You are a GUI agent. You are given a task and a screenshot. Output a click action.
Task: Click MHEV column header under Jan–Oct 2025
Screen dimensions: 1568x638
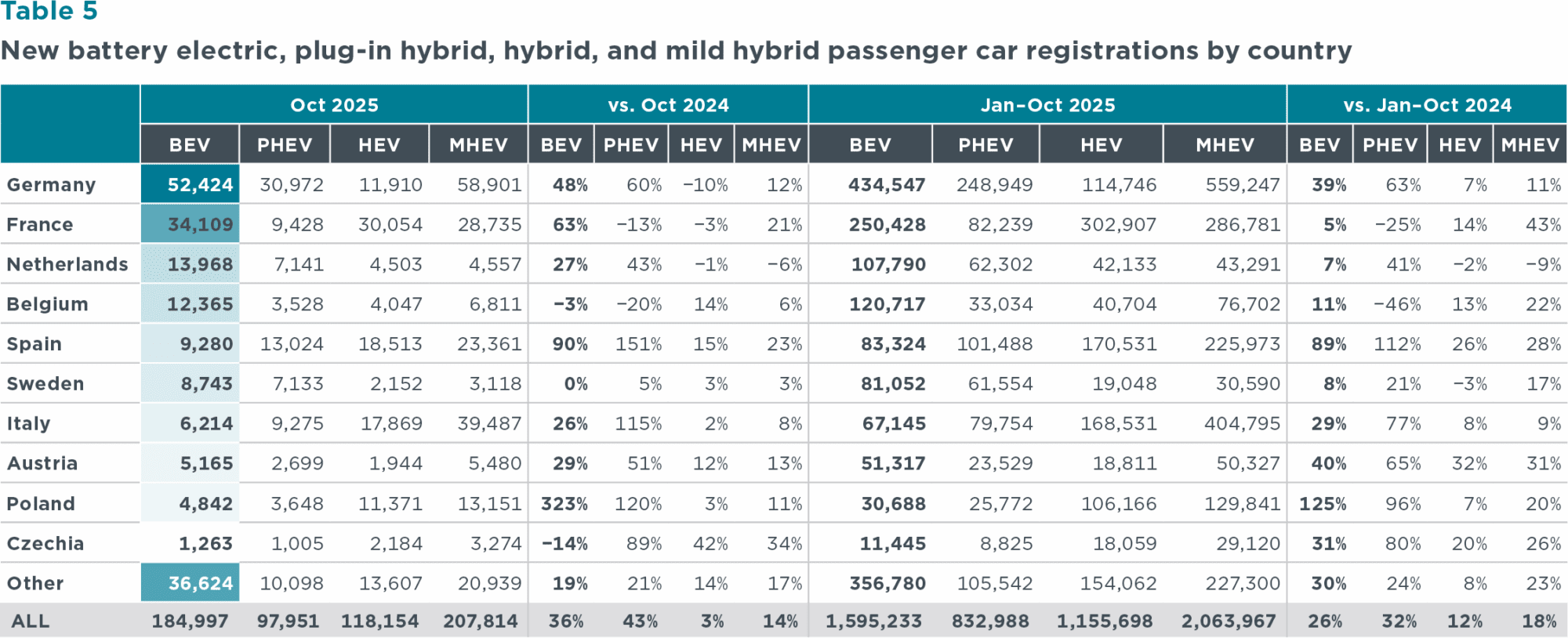click(1225, 145)
